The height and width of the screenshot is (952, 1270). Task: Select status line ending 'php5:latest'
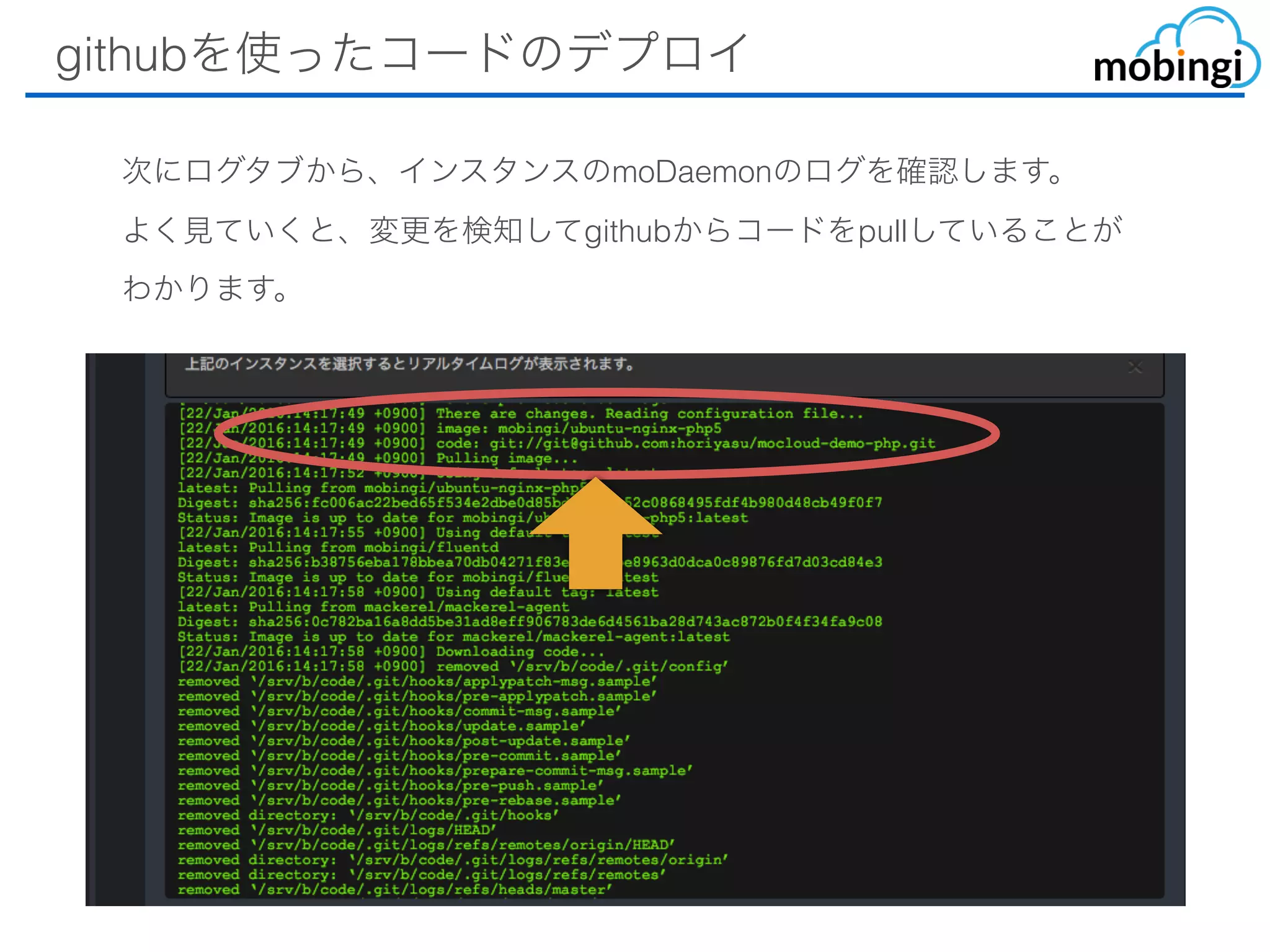coord(463,518)
